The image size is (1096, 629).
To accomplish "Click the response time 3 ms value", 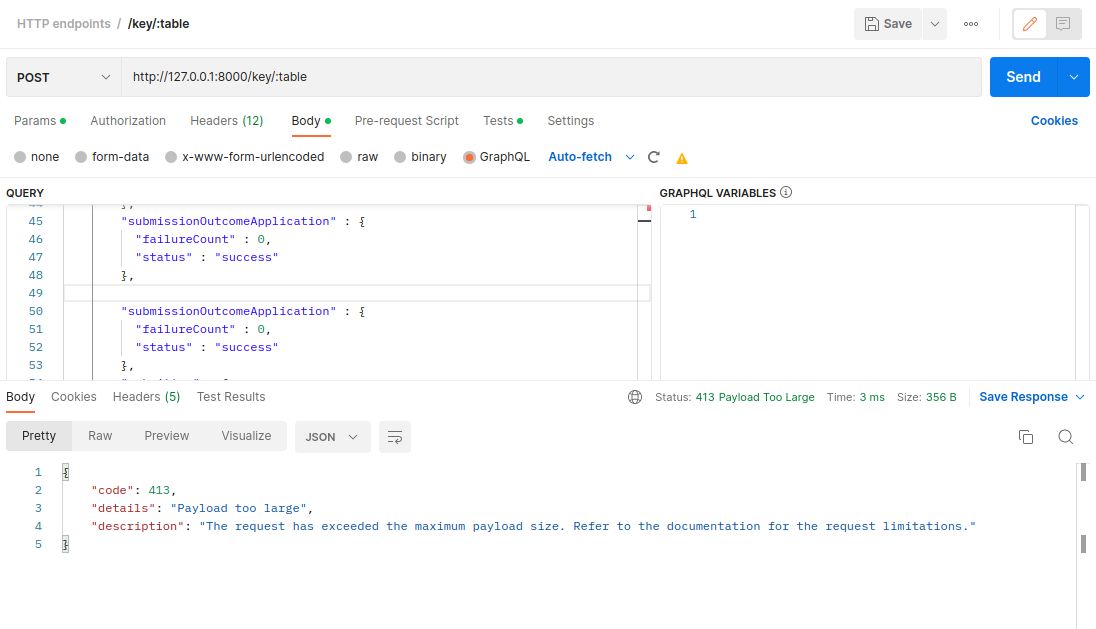I will pyautogui.click(x=872, y=397).
